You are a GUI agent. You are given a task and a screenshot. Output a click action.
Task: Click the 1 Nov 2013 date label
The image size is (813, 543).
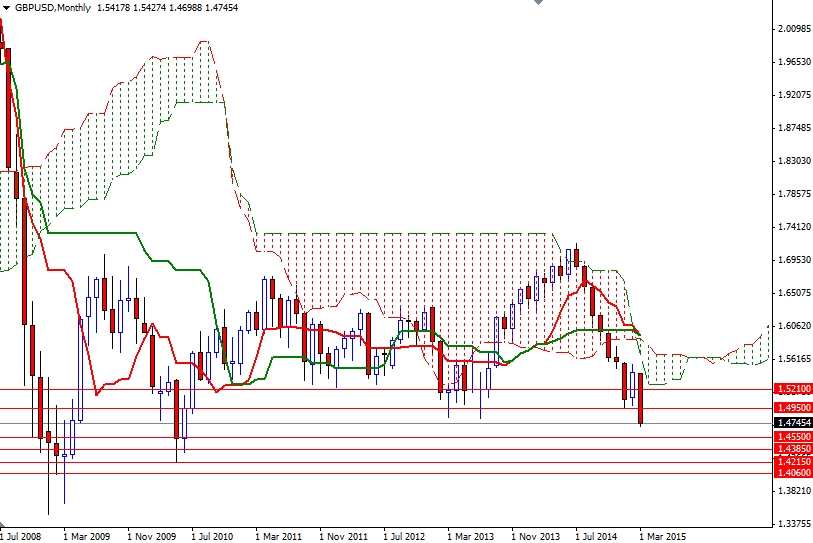[536, 536]
